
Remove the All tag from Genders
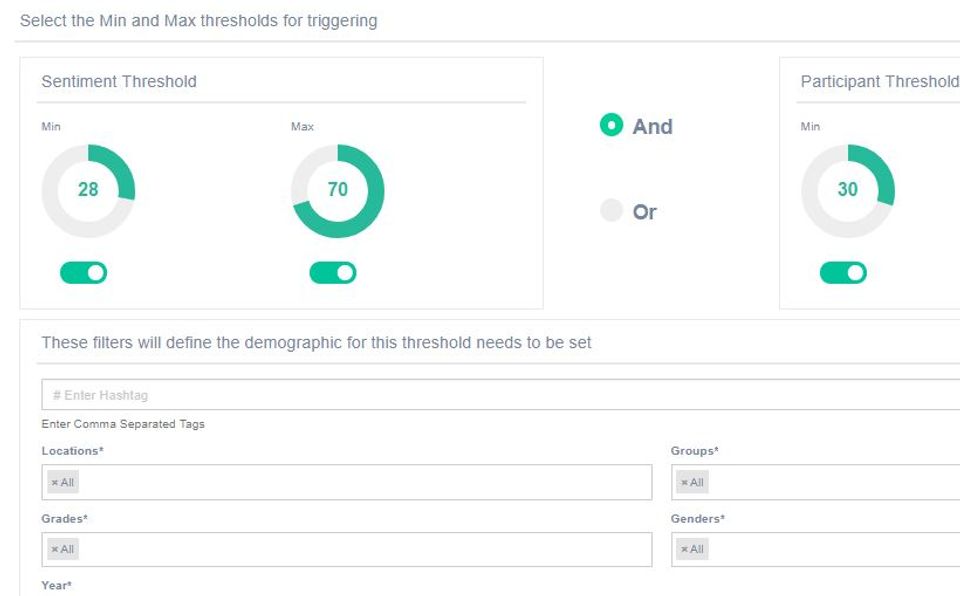click(684, 549)
